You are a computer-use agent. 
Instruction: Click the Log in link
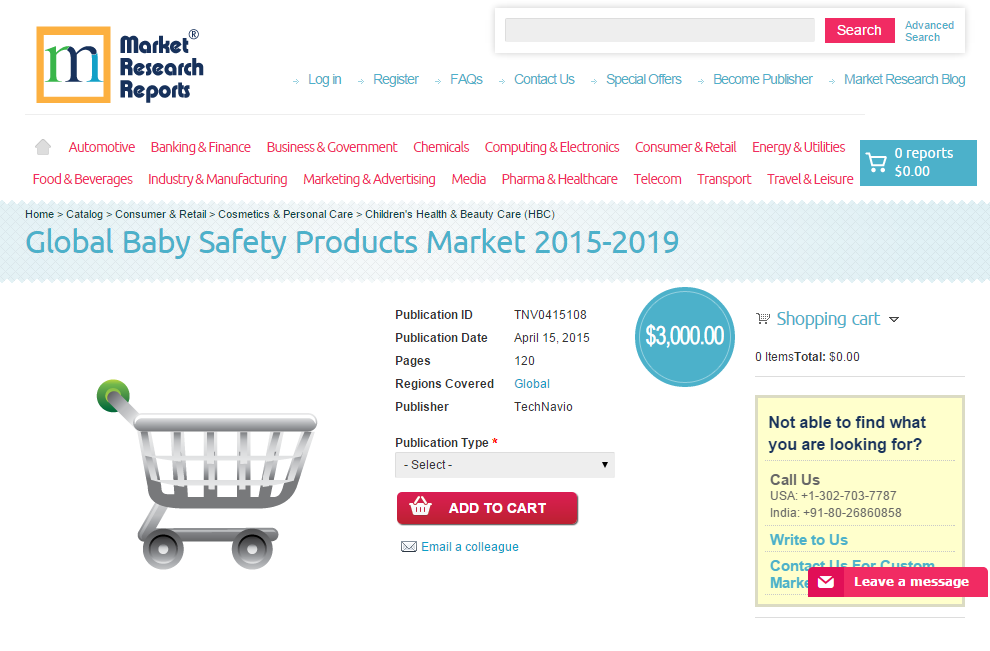click(x=324, y=79)
